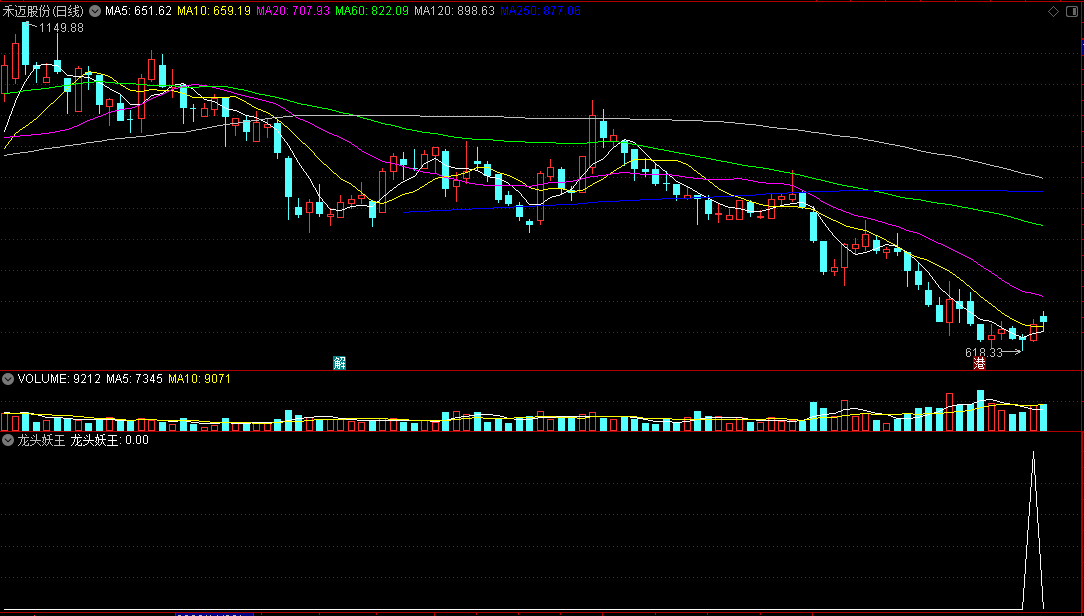Click the green MA60: 822.09 label
The height and width of the screenshot is (616, 1084).
372,11
